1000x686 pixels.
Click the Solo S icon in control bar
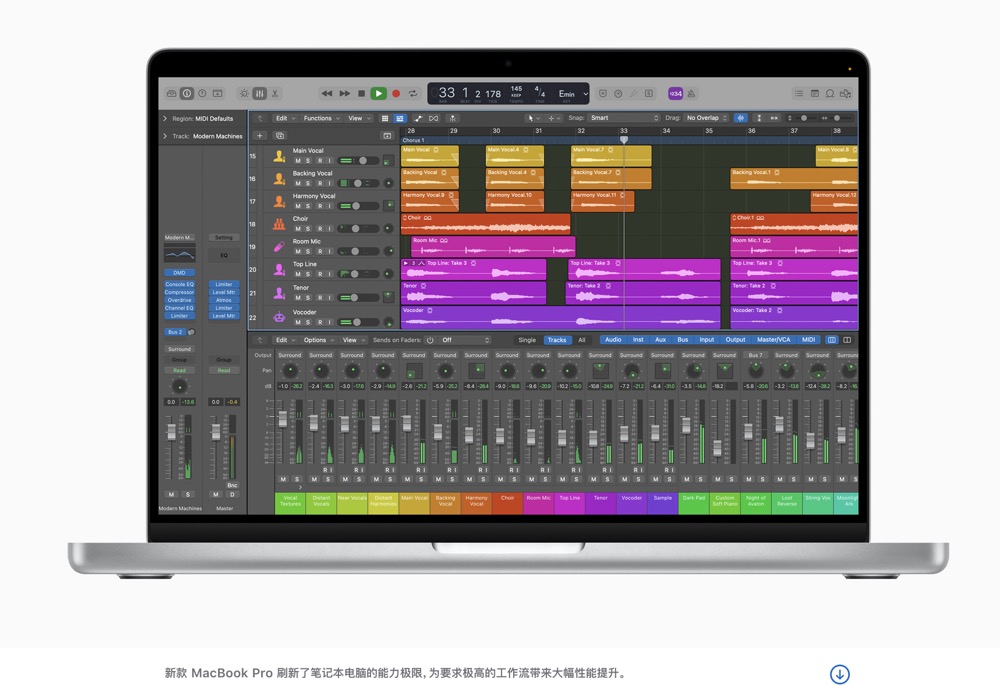pyautogui.click(x=649, y=94)
